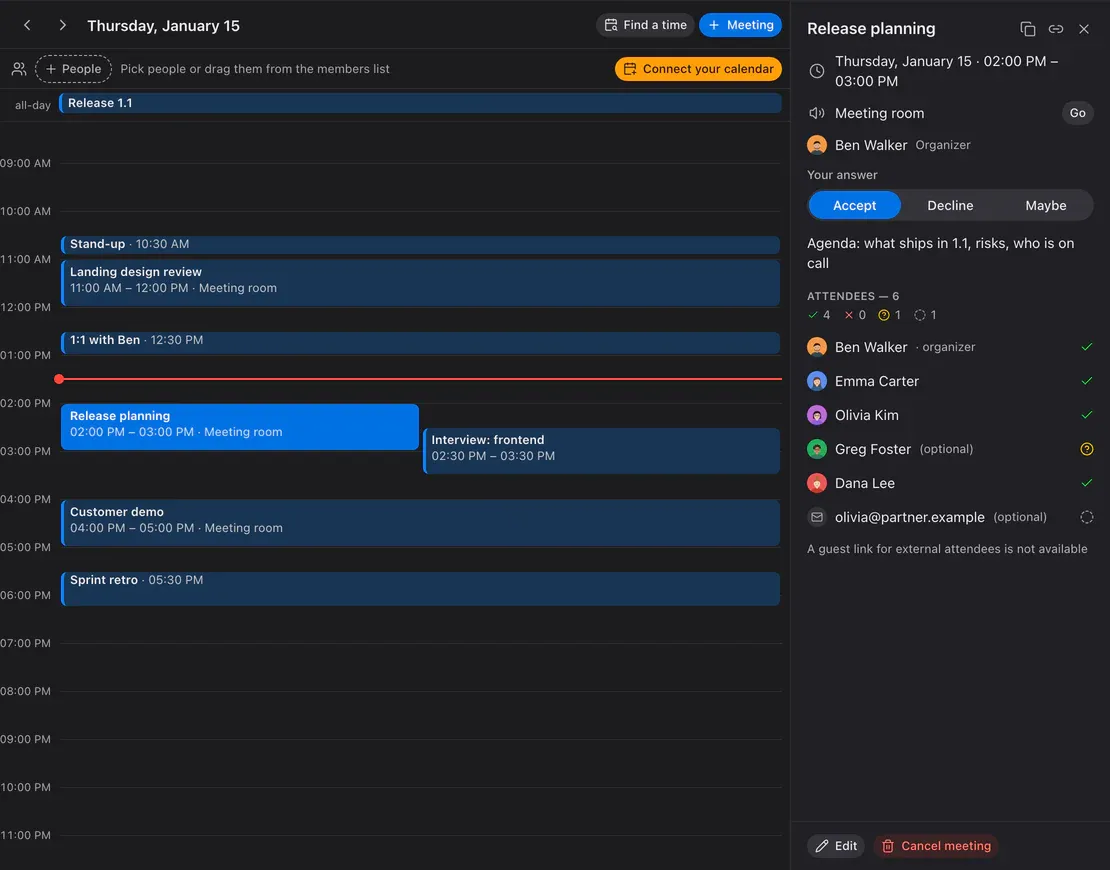
Task: Click Olivia Kim's avatar
Action: [x=816, y=415]
